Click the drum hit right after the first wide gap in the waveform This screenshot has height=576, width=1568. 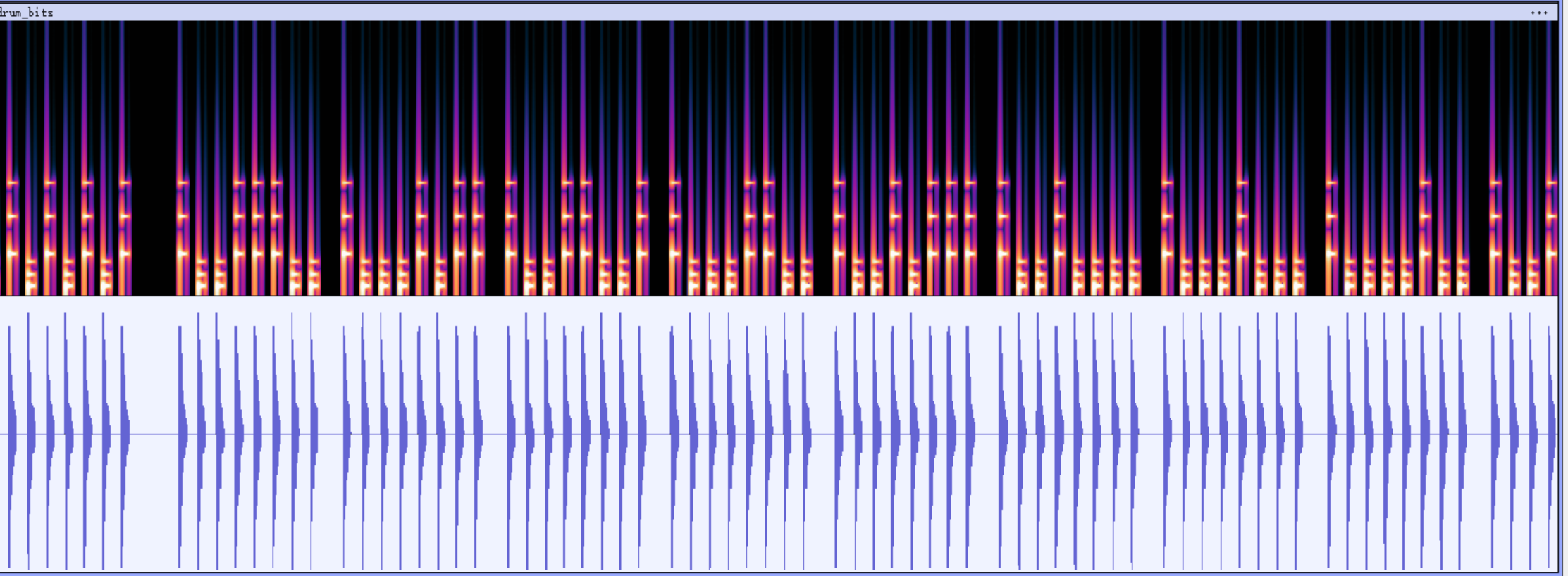point(182,434)
